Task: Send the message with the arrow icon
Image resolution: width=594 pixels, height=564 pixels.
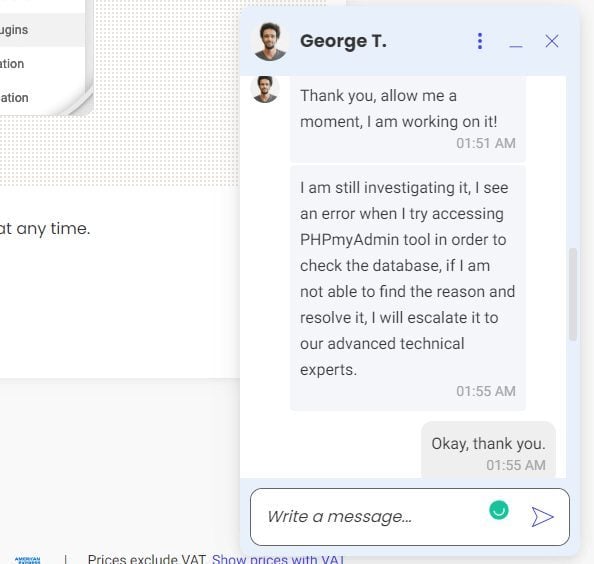Action: [542, 517]
